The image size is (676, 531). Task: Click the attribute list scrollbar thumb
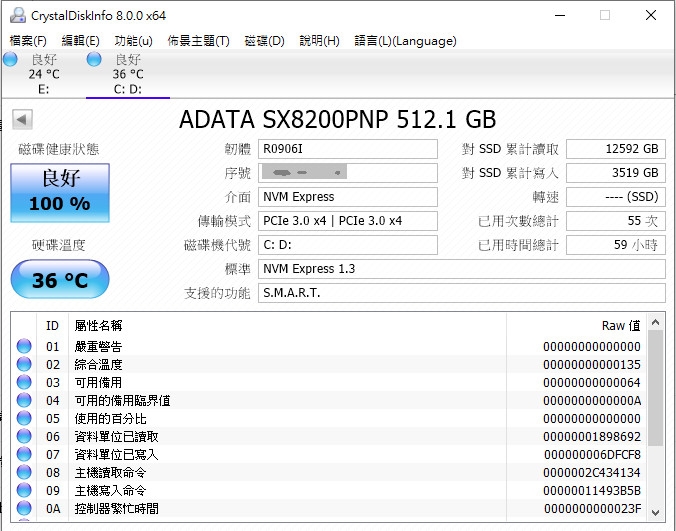pos(655,388)
